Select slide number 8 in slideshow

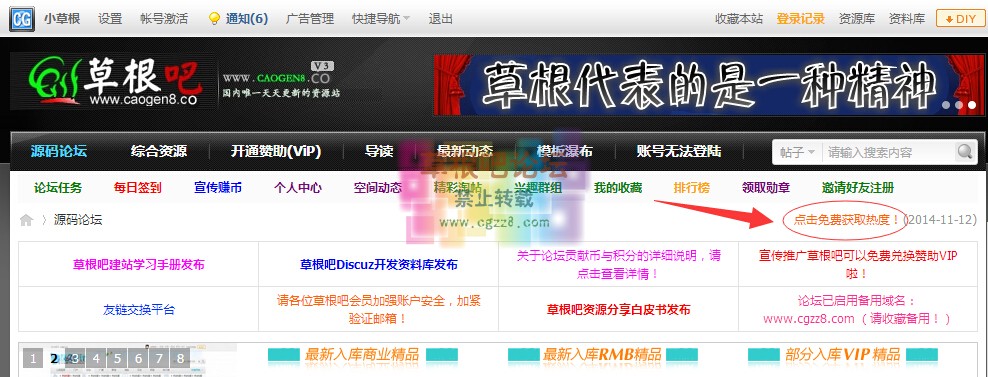pos(181,359)
